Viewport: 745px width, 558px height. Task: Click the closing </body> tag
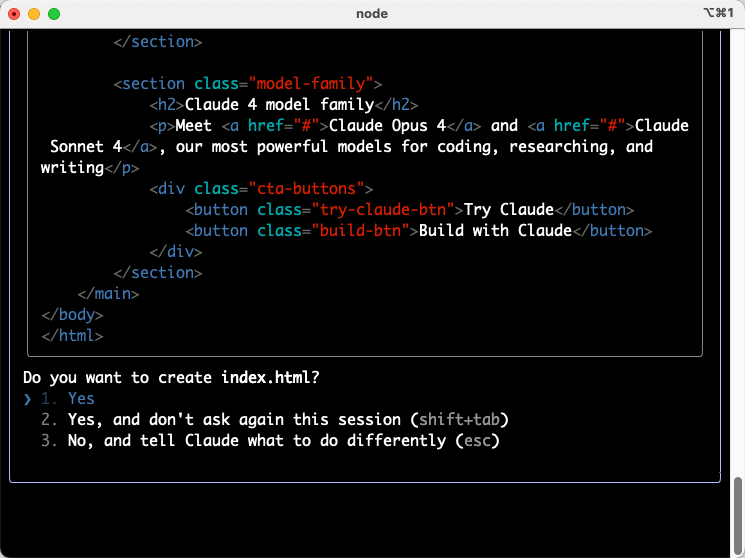tap(72, 315)
